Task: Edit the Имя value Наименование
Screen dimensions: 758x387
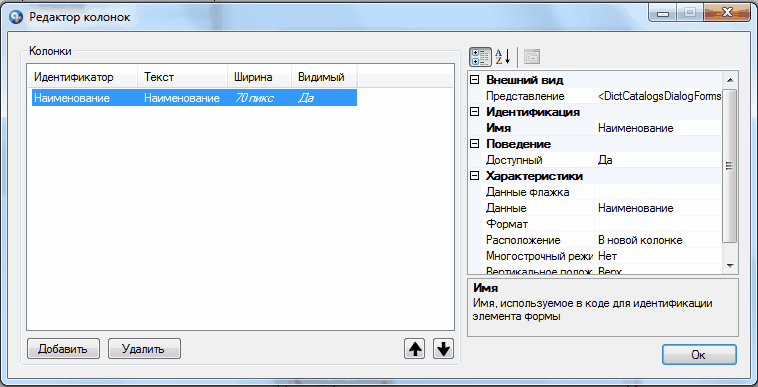Action: [659, 128]
